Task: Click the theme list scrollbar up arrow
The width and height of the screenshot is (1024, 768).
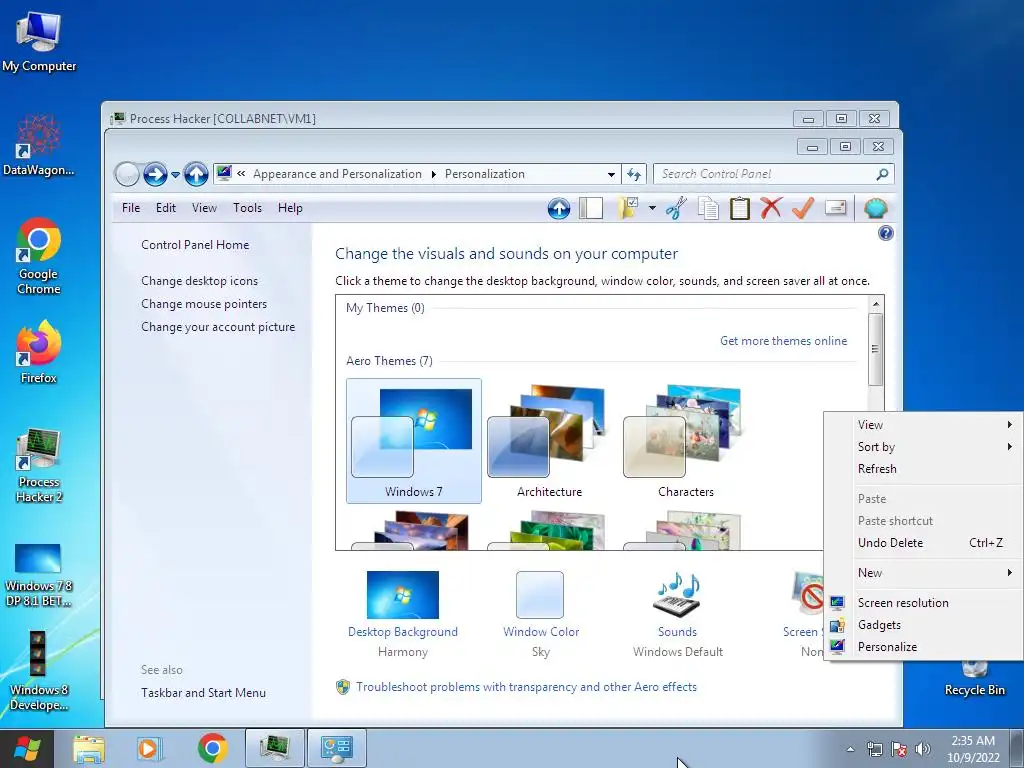Action: pyautogui.click(x=876, y=304)
